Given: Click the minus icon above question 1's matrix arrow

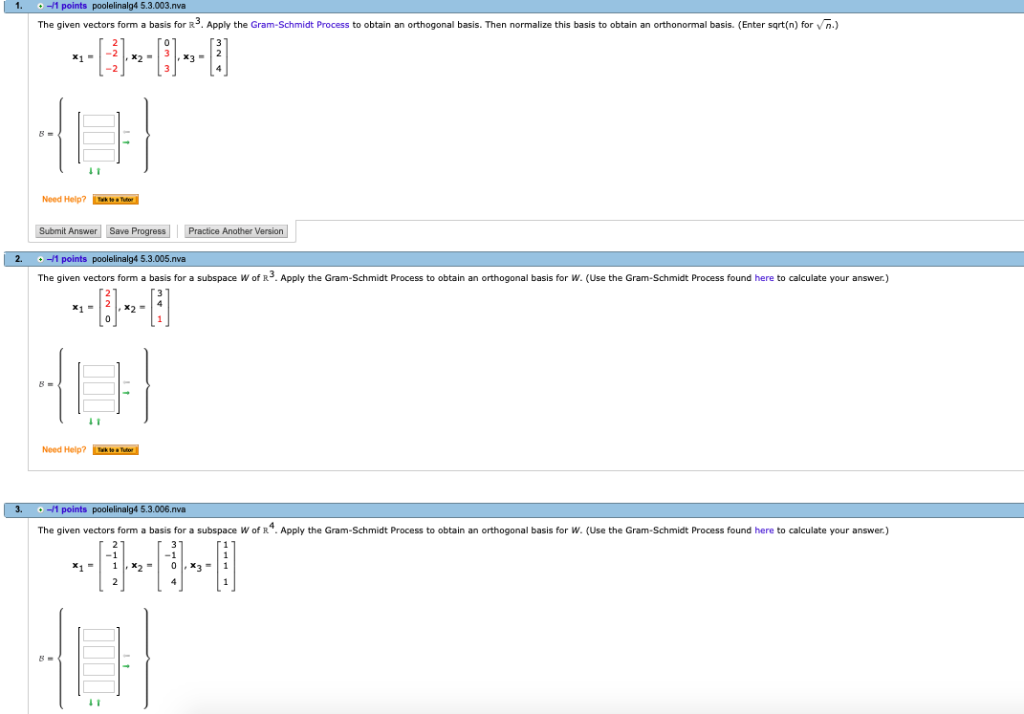Looking at the screenshot, I should click(x=126, y=132).
